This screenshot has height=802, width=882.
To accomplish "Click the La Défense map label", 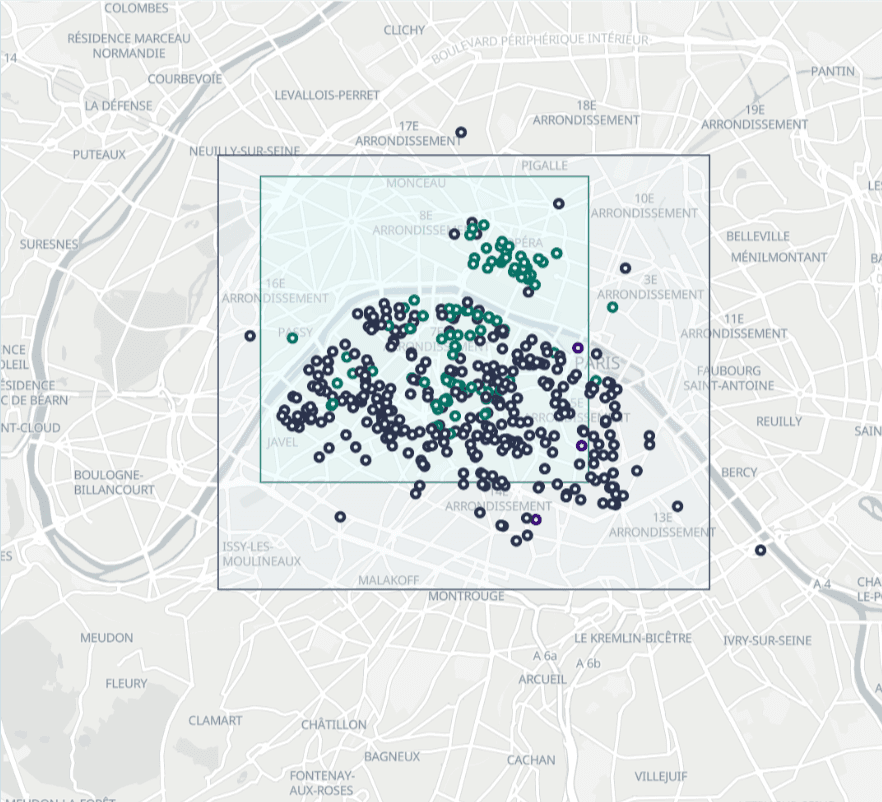I will point(119,105).
